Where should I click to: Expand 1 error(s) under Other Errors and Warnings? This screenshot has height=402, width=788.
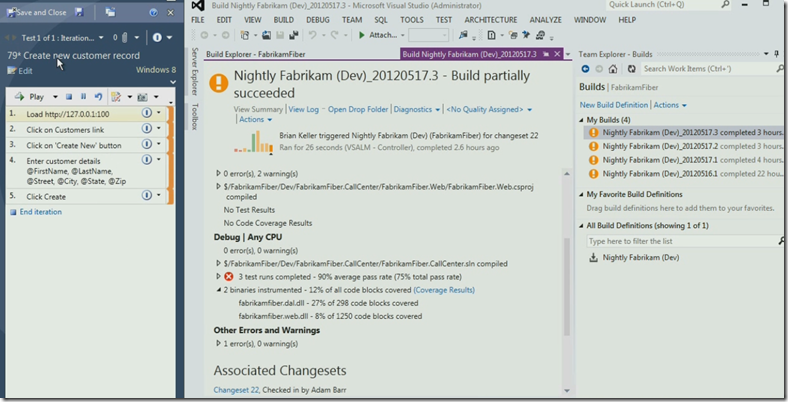pyautogui.click(x=218, y=343)
